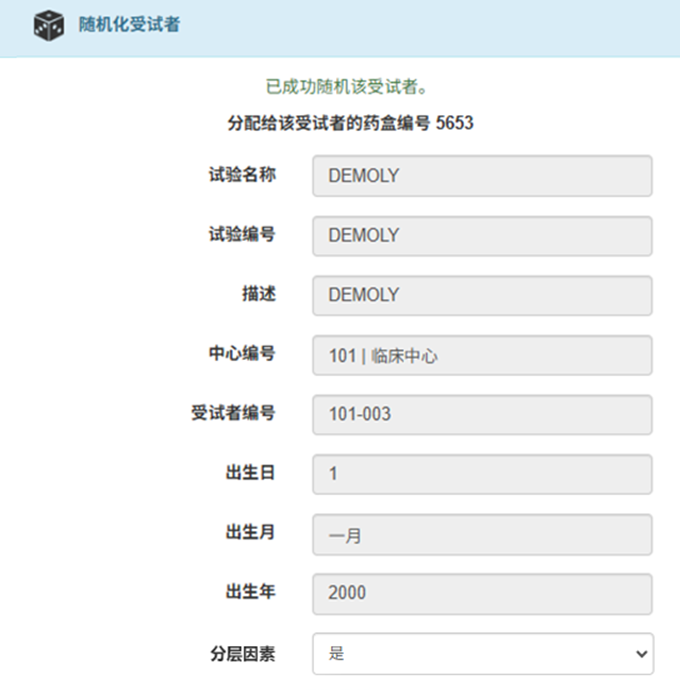Click the 中心编号 field showing 101 | 临床中心

point(482,355)
